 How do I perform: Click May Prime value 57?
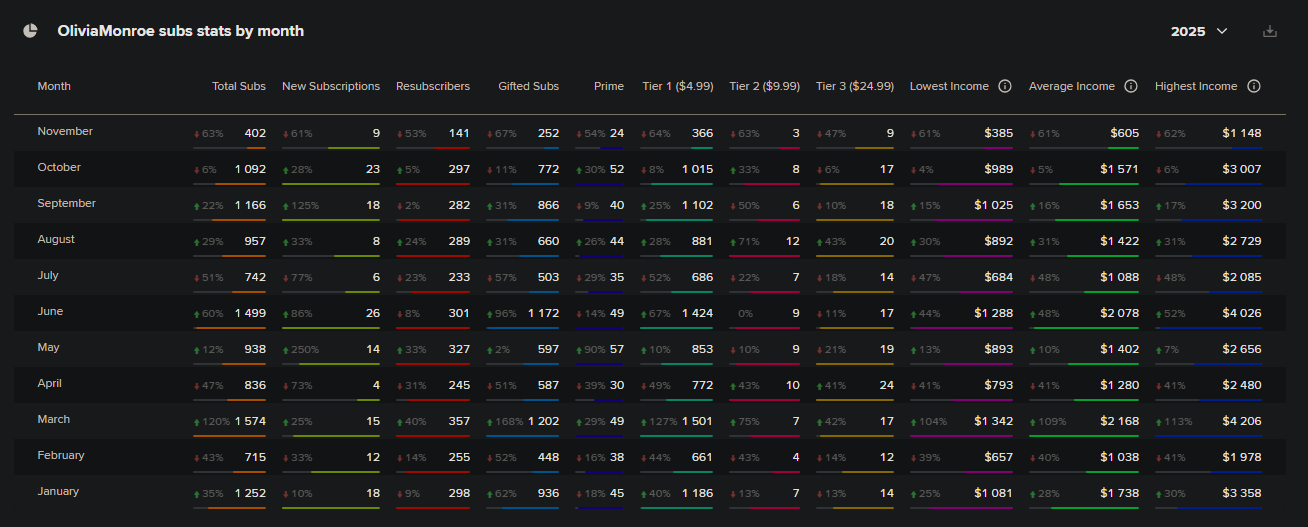coord(617,349)
